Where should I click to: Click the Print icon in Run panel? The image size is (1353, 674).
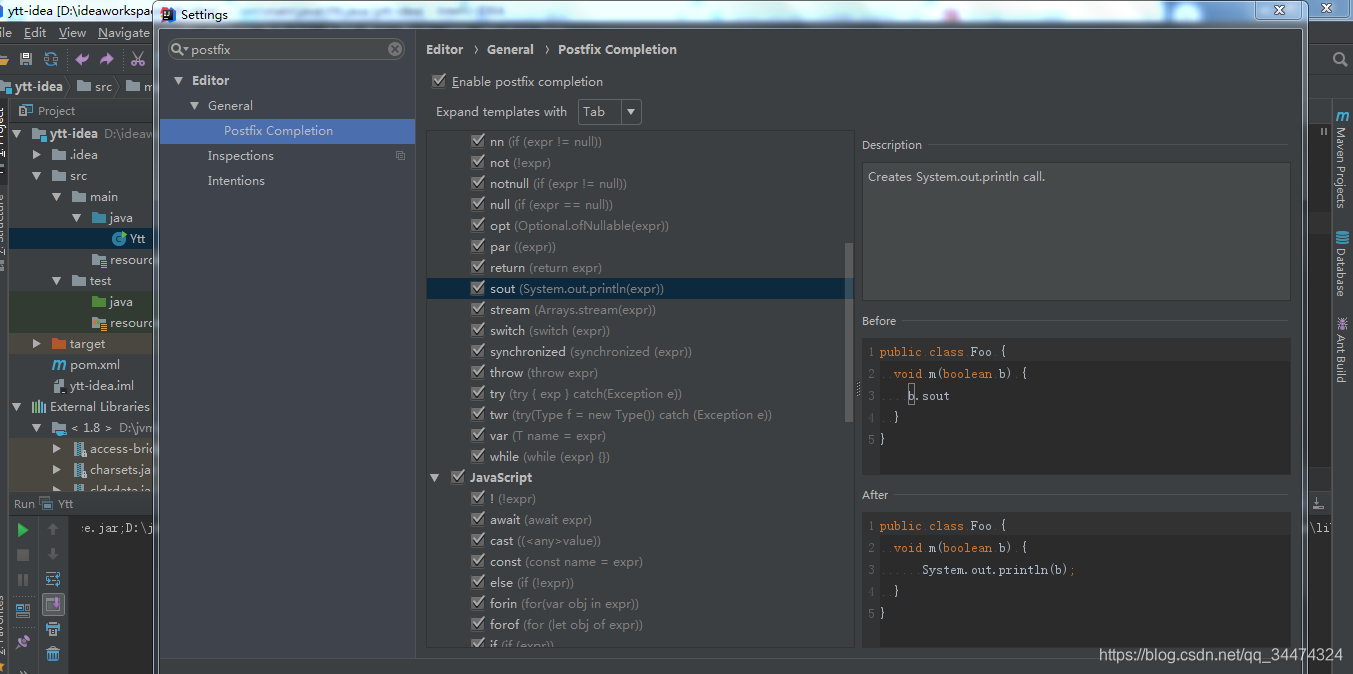click(x=53, y=629)
